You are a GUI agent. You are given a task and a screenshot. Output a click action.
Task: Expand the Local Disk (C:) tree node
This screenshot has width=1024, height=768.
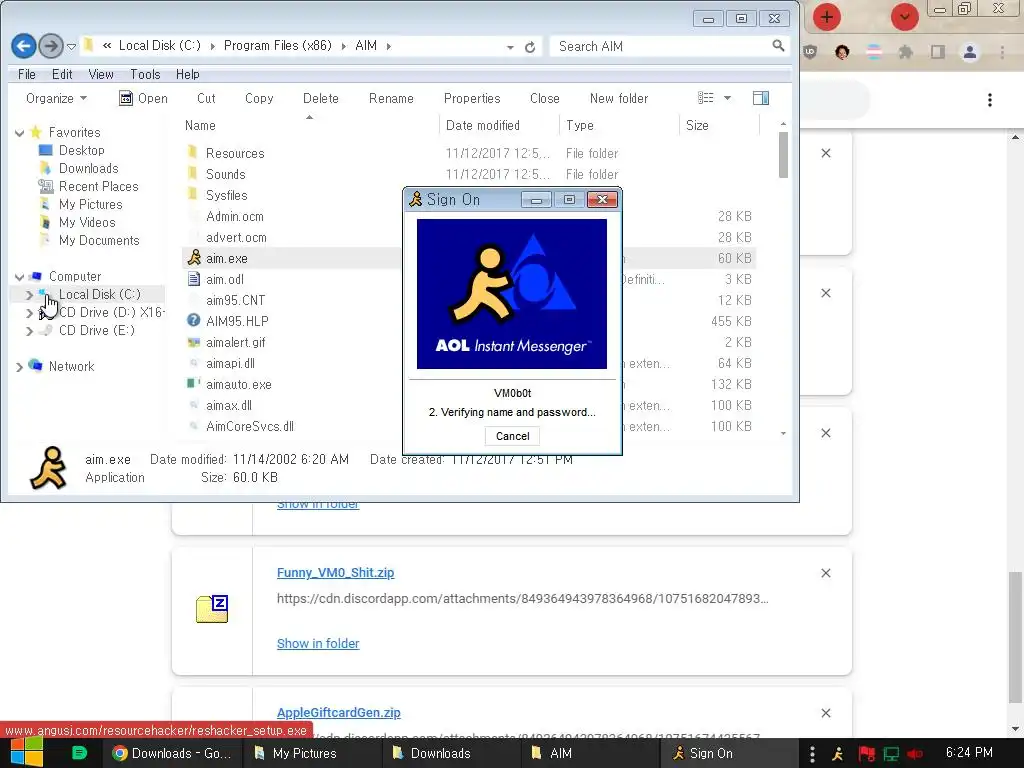click(x=29, y=295)
